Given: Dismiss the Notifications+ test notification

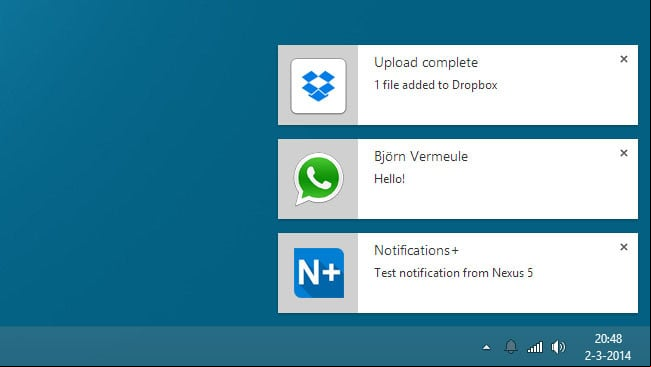Looking at the screenshot, I should pyautogui.click(x=624, y=247).
